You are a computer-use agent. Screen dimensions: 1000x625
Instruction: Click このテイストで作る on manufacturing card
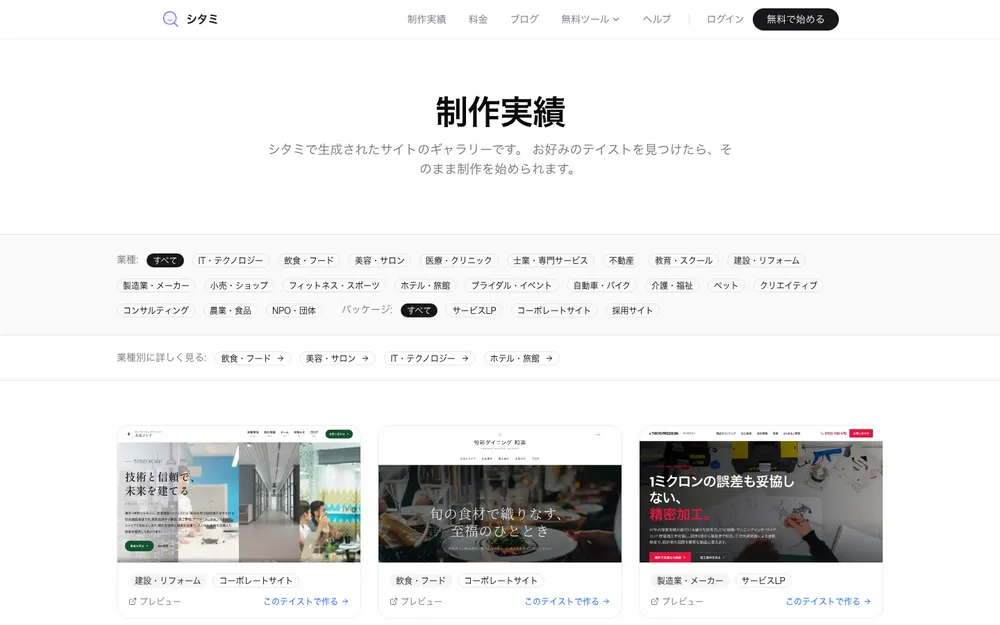click(x=828, y=601)
